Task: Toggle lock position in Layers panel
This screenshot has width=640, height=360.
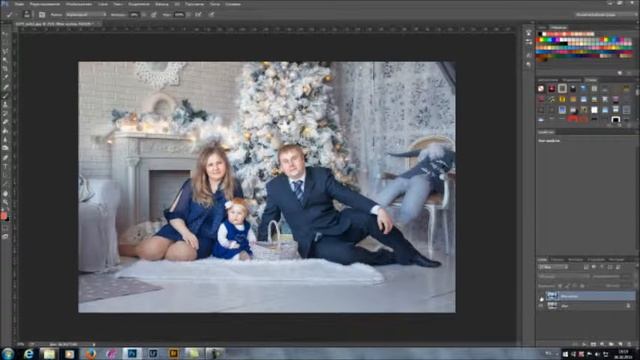Action: pyautogui.click(x=574, y=286)
